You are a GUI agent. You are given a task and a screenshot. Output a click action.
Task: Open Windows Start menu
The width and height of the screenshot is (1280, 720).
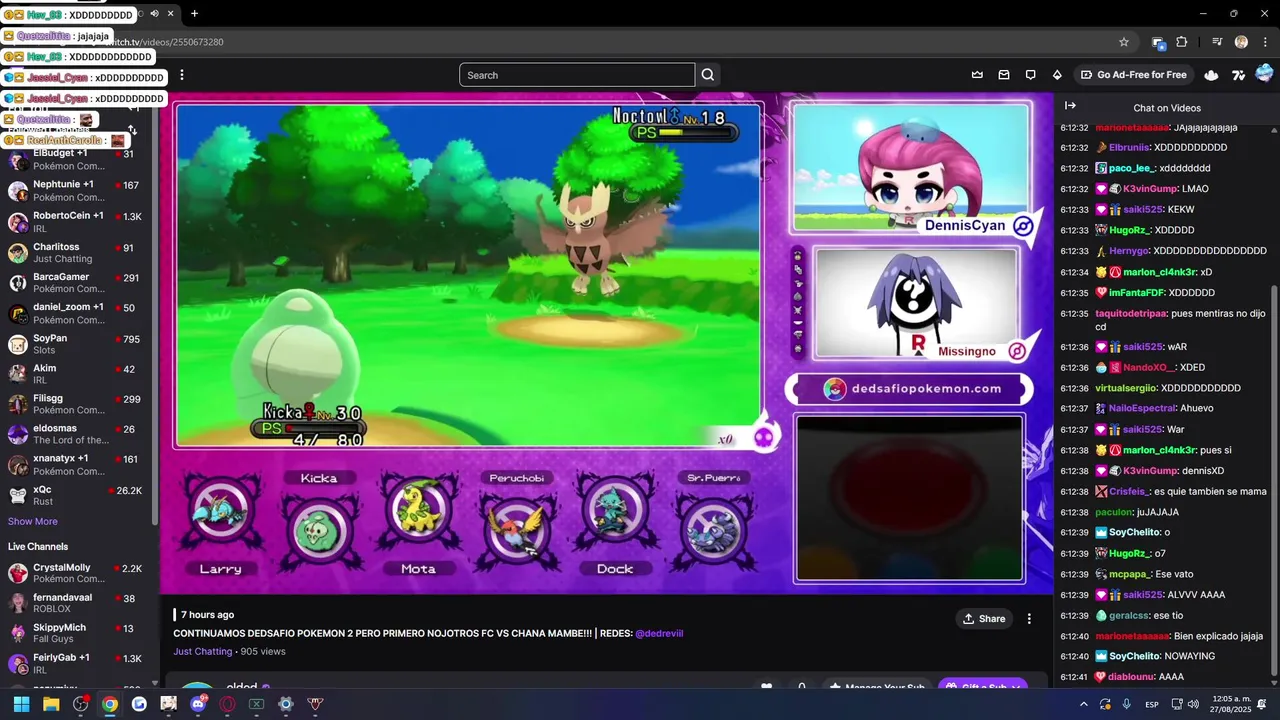pos(21,704)
